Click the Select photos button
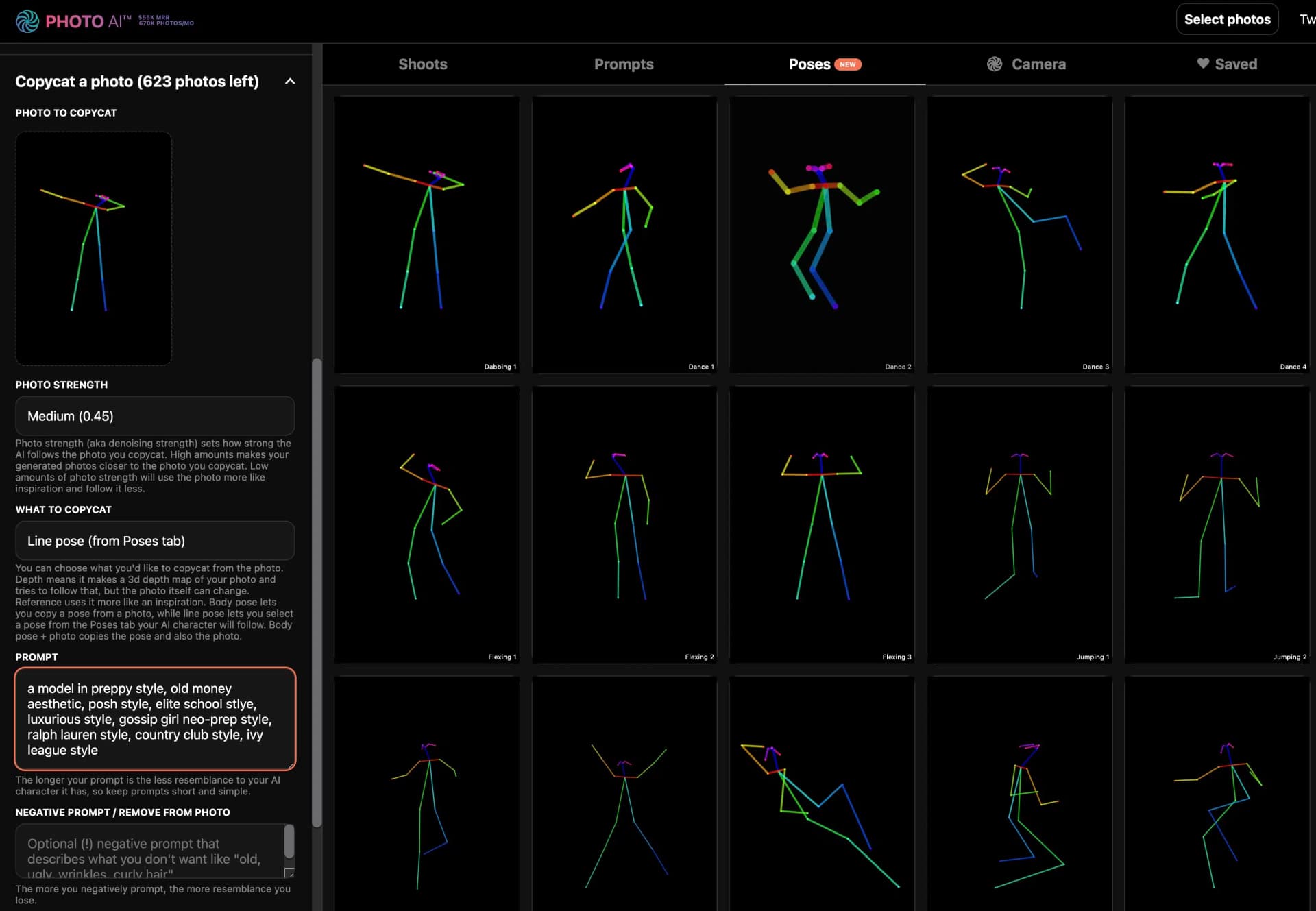The height and width of the screenshot is (911, 1316). point(1227,19)
